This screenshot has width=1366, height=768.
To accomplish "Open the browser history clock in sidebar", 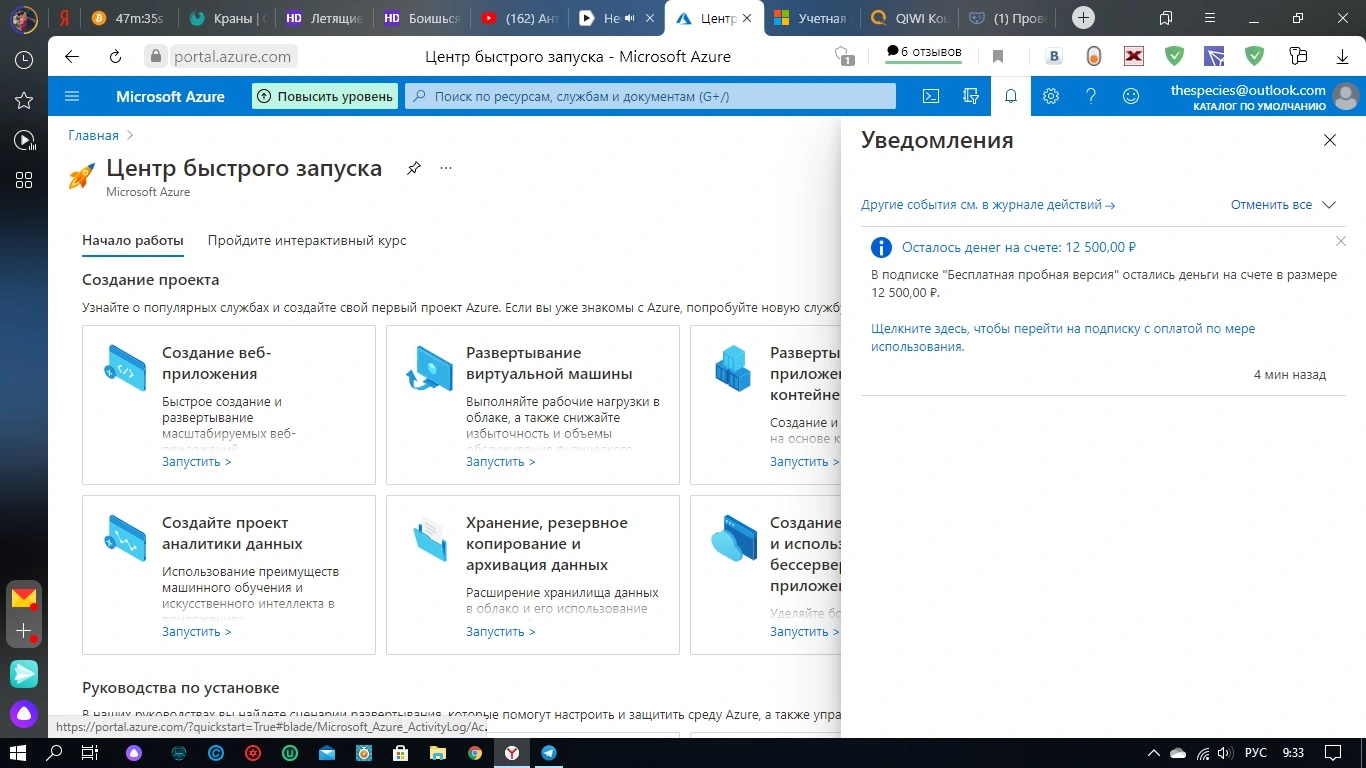I will click(24, 60).
